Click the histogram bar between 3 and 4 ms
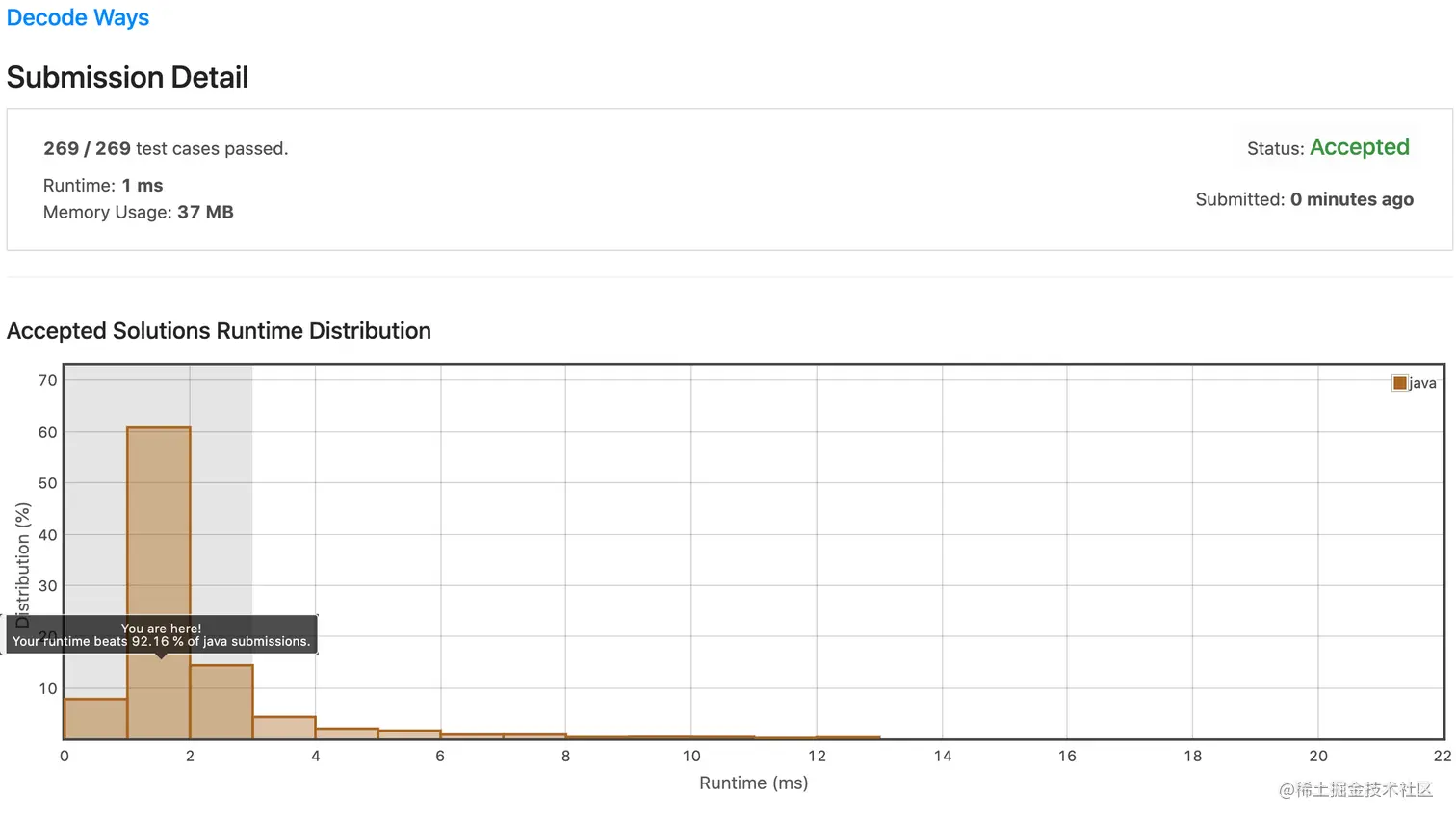1456x822 pixels. click(284, 728)
